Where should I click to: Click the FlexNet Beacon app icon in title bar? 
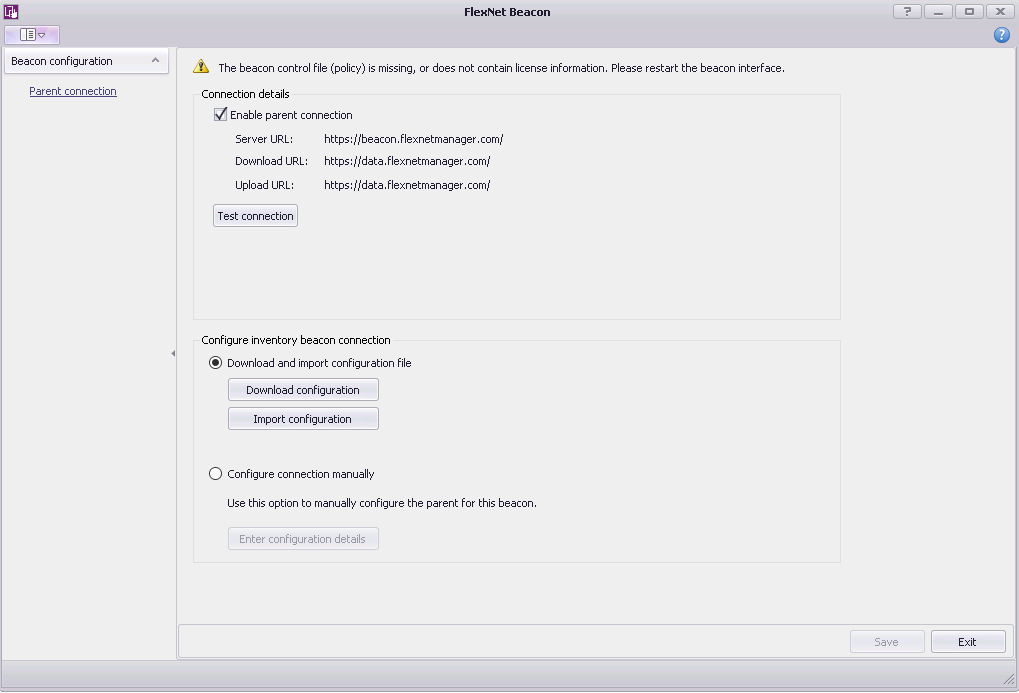coord(10,11)
